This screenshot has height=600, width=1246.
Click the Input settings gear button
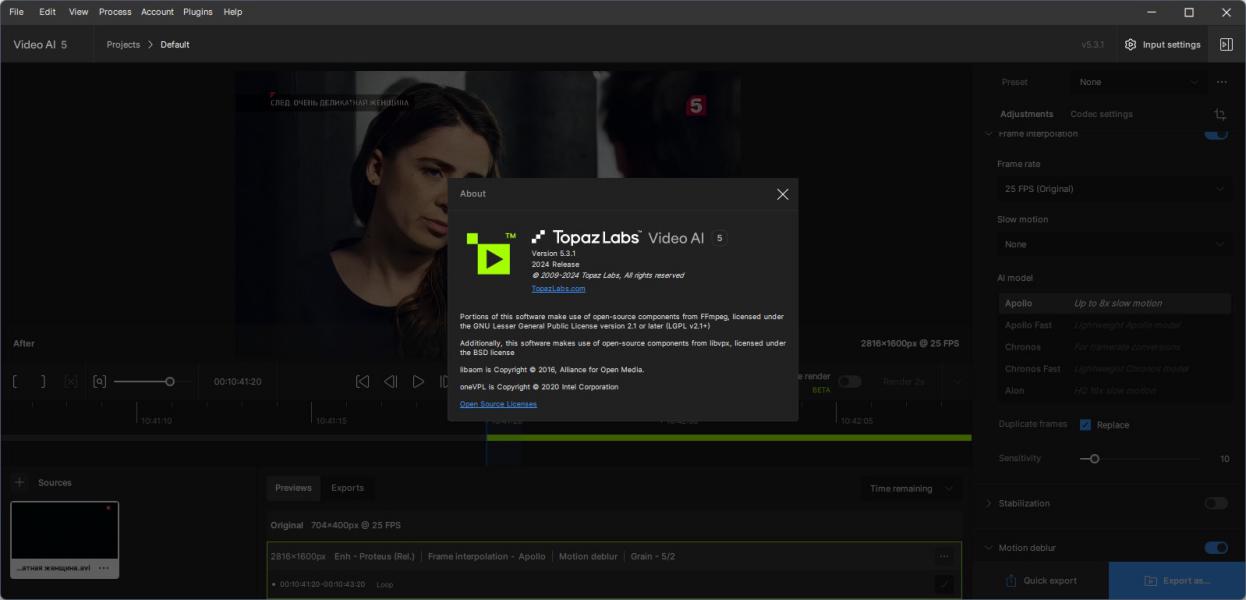pos(1162,45)
